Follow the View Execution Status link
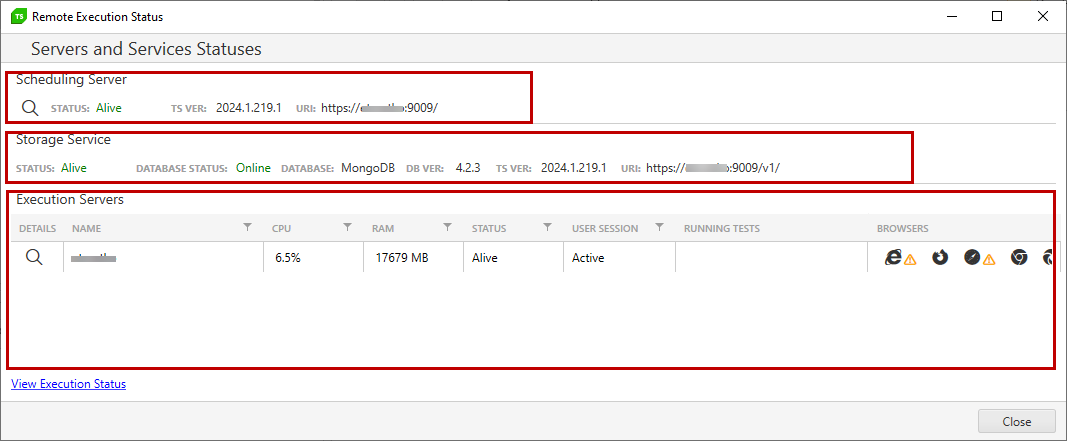Screen dimensions: 1067x441 tap(69, 384)
